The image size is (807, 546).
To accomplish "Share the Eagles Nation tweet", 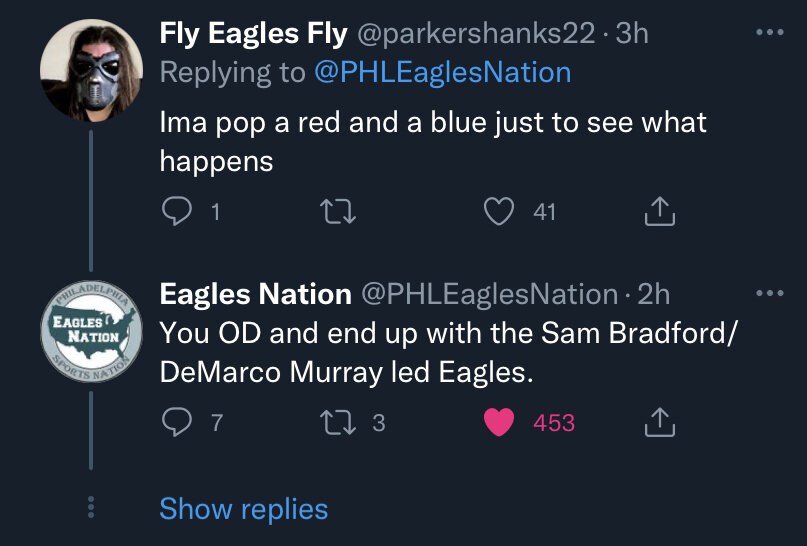I will [660, 423].
